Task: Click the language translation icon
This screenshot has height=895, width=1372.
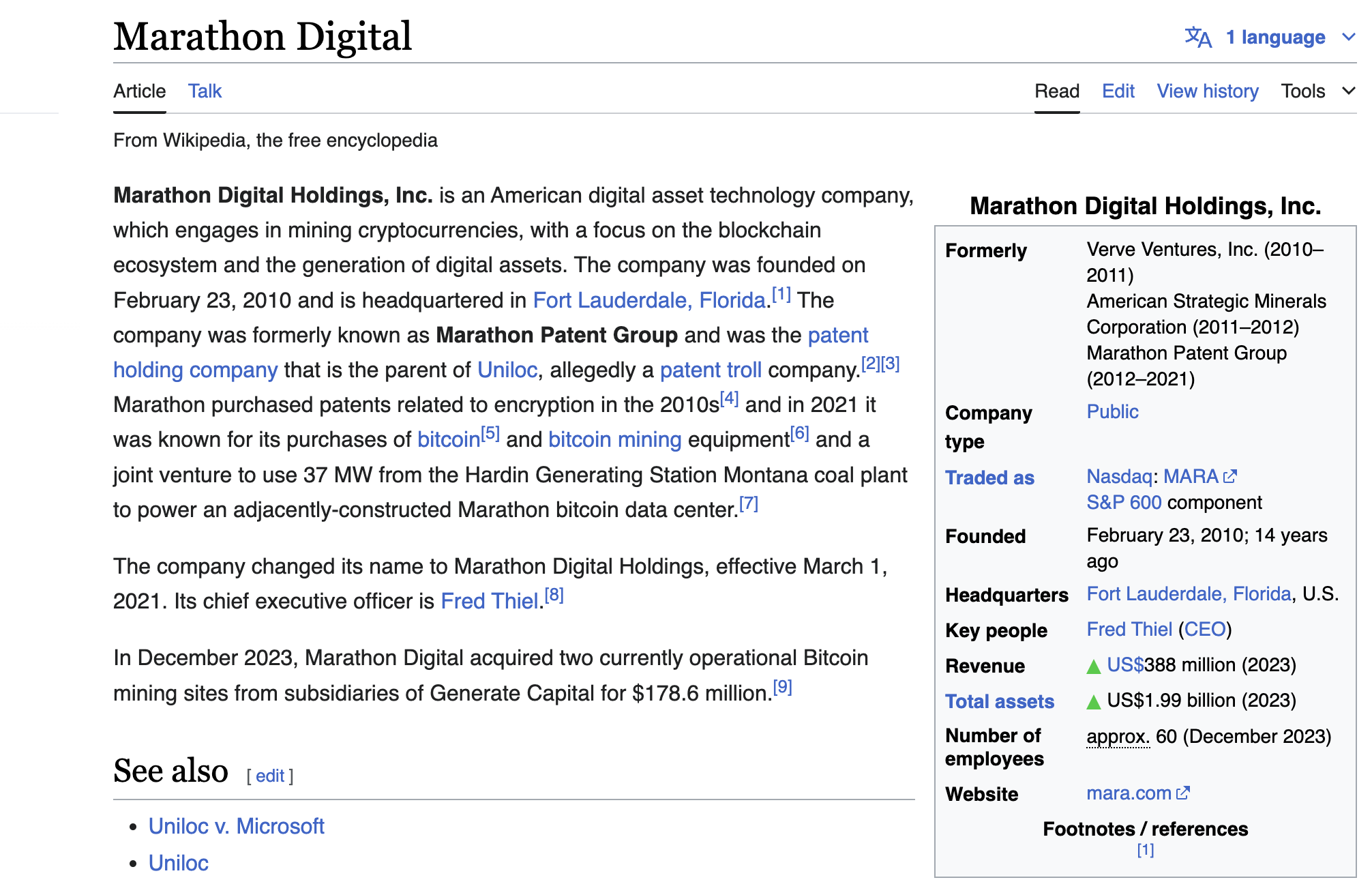Action: click(1198, 37)
